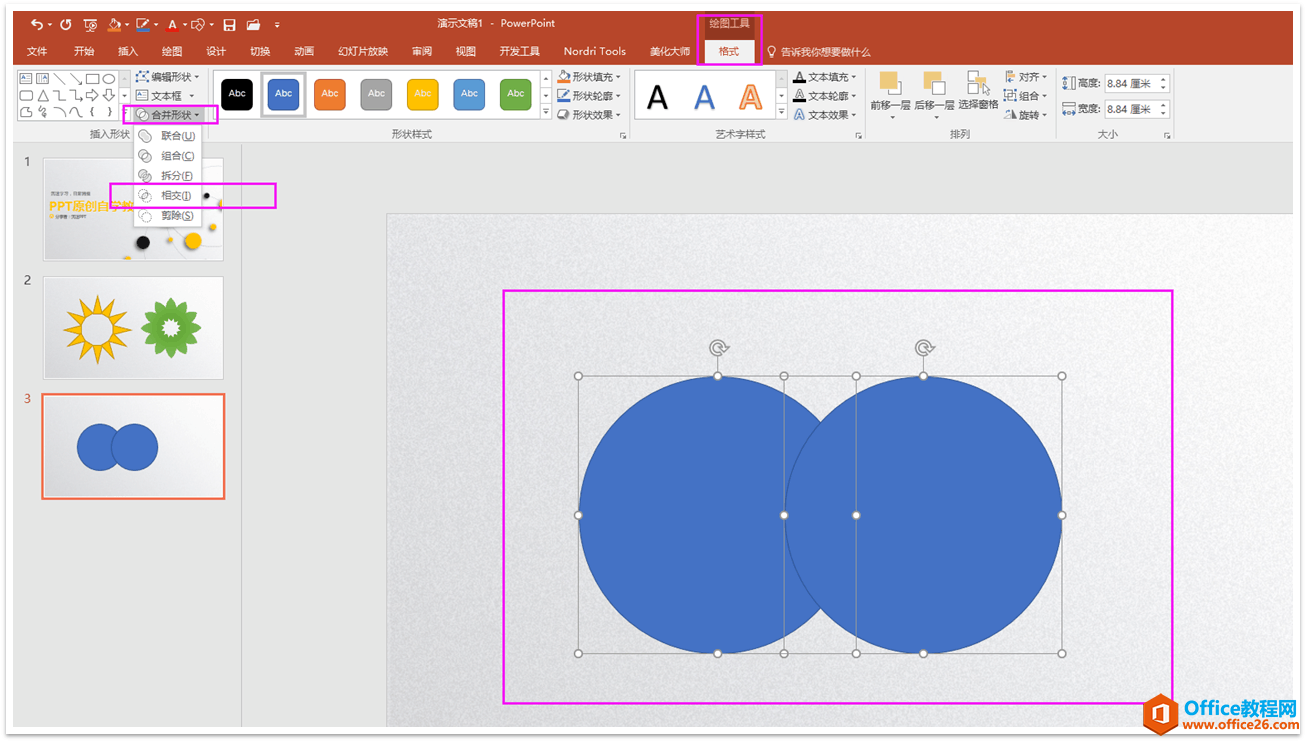Select the rounded rectangle shape in gallery
This screenshot has height=742, width=1306.
pos(26,95)
